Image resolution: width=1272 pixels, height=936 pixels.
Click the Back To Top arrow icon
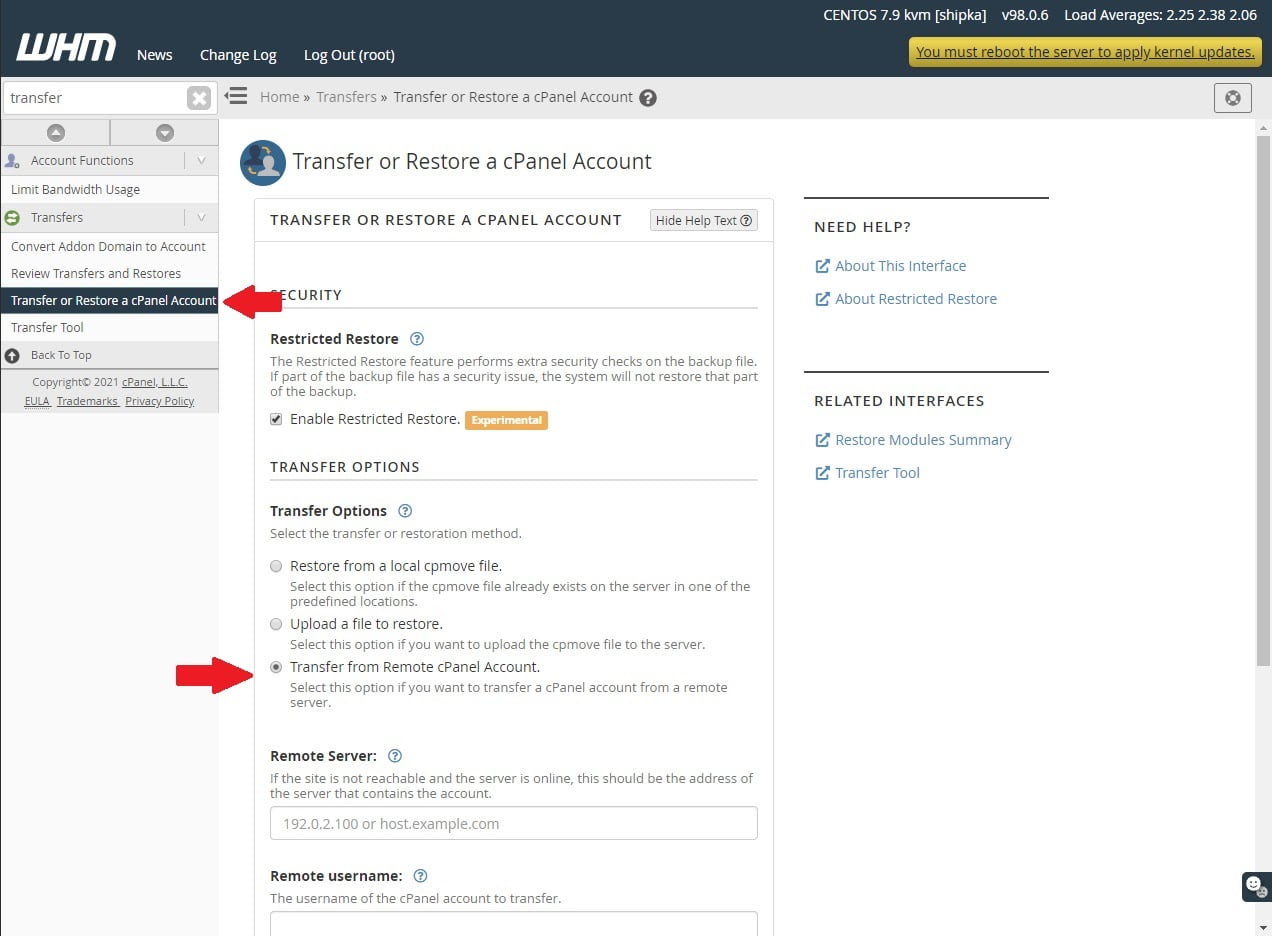(x=13, y=355)
